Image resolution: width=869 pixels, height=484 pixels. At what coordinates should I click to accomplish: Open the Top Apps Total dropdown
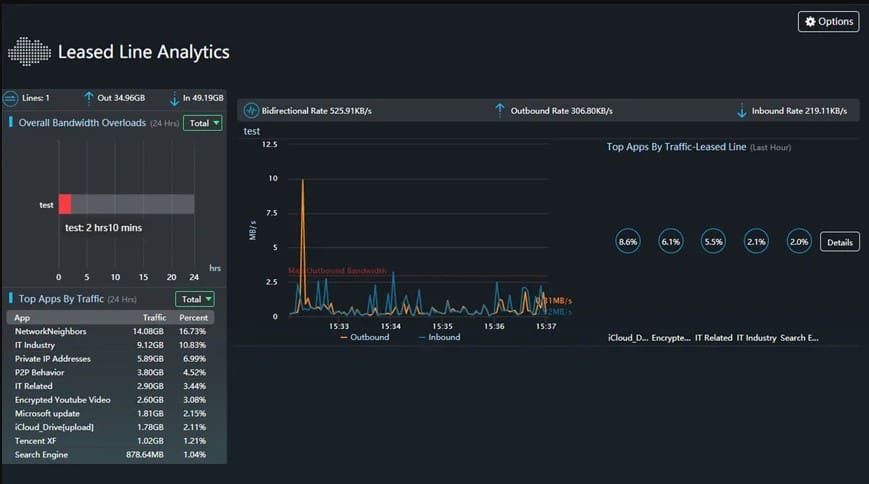click(194, 299)
